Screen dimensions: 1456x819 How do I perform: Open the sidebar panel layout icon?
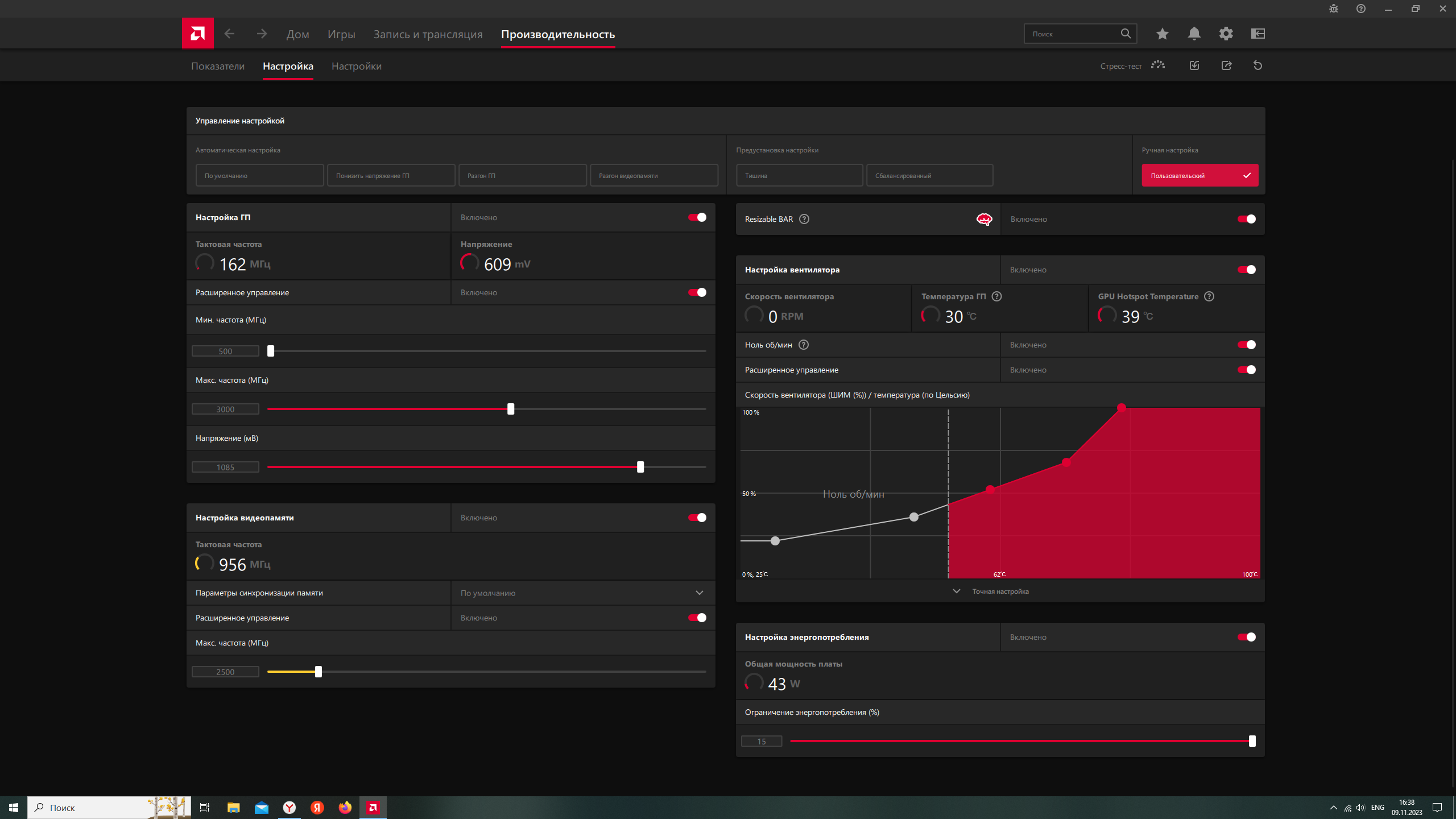click(x=1258, y=34)
